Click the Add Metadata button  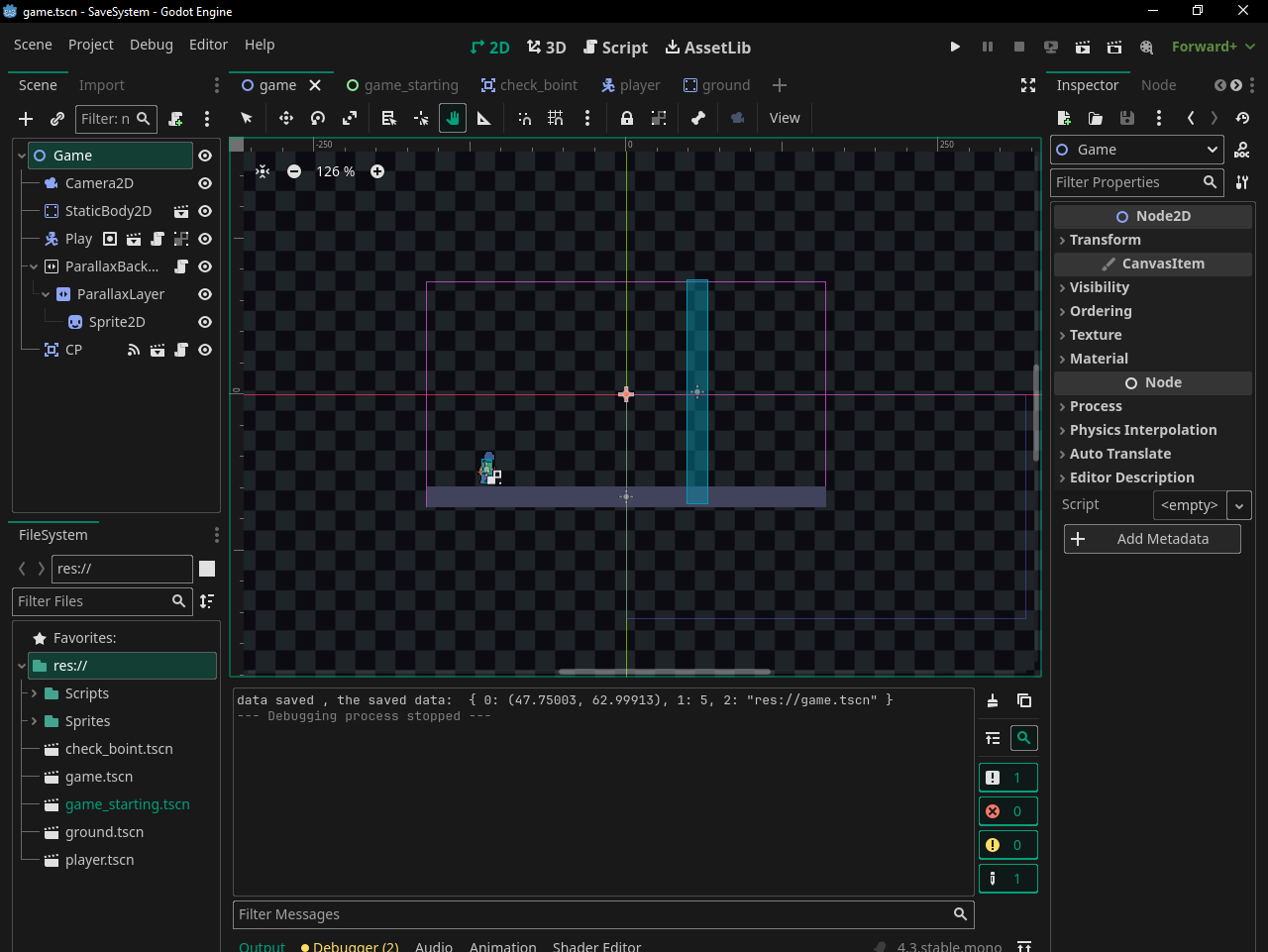point(1152,539)
